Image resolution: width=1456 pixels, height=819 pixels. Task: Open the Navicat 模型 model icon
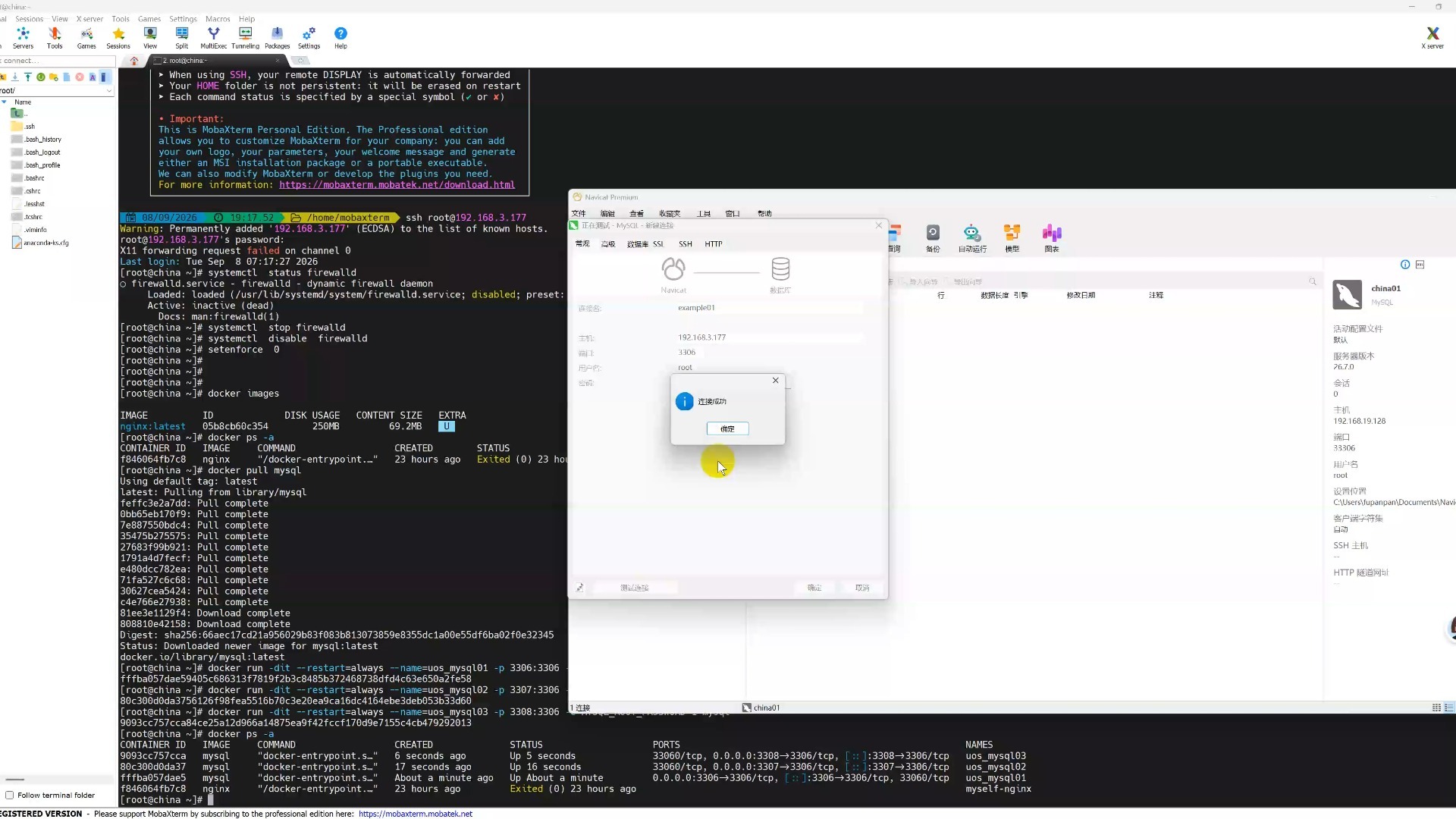(1012, 238)
